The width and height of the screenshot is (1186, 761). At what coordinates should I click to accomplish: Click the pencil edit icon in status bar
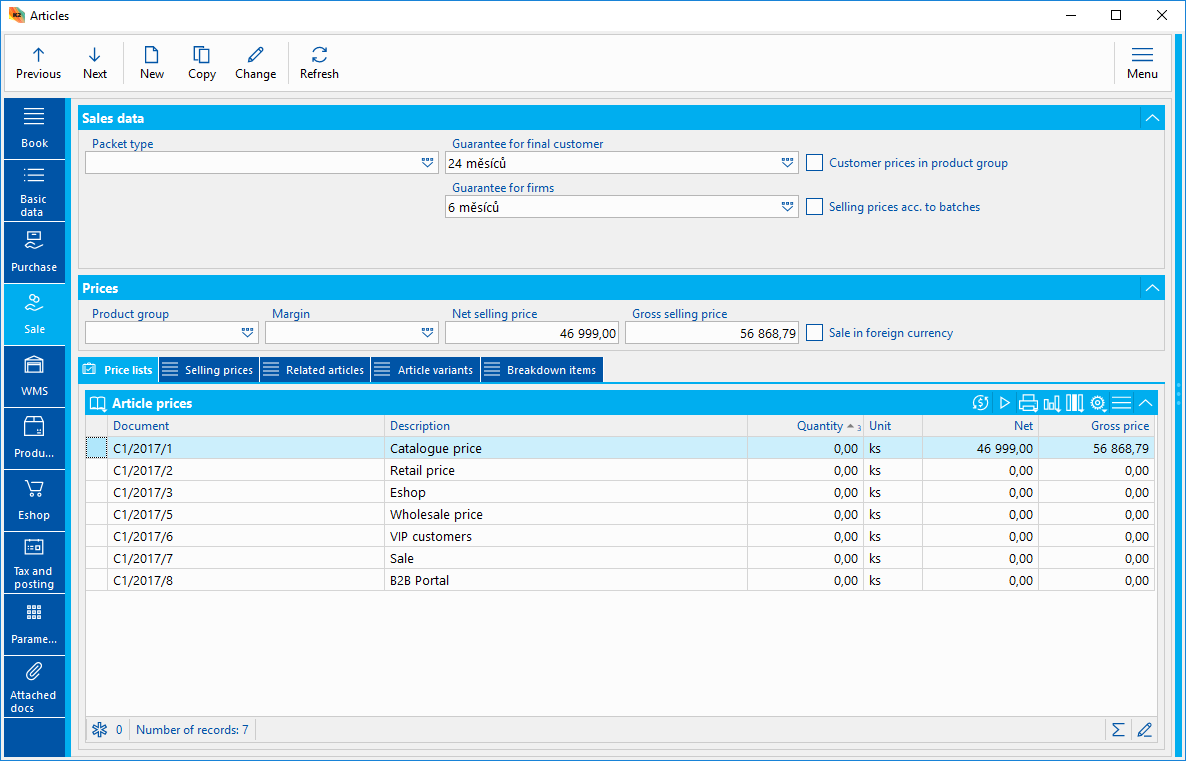pyautogui.click(x=1144, y=730)
